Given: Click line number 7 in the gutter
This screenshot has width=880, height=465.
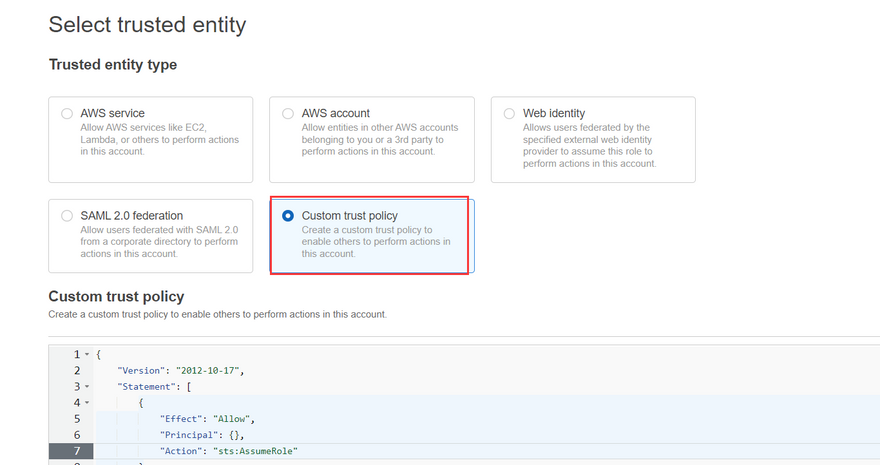Looking at the screenshot, I should click(x=77, y=451).
